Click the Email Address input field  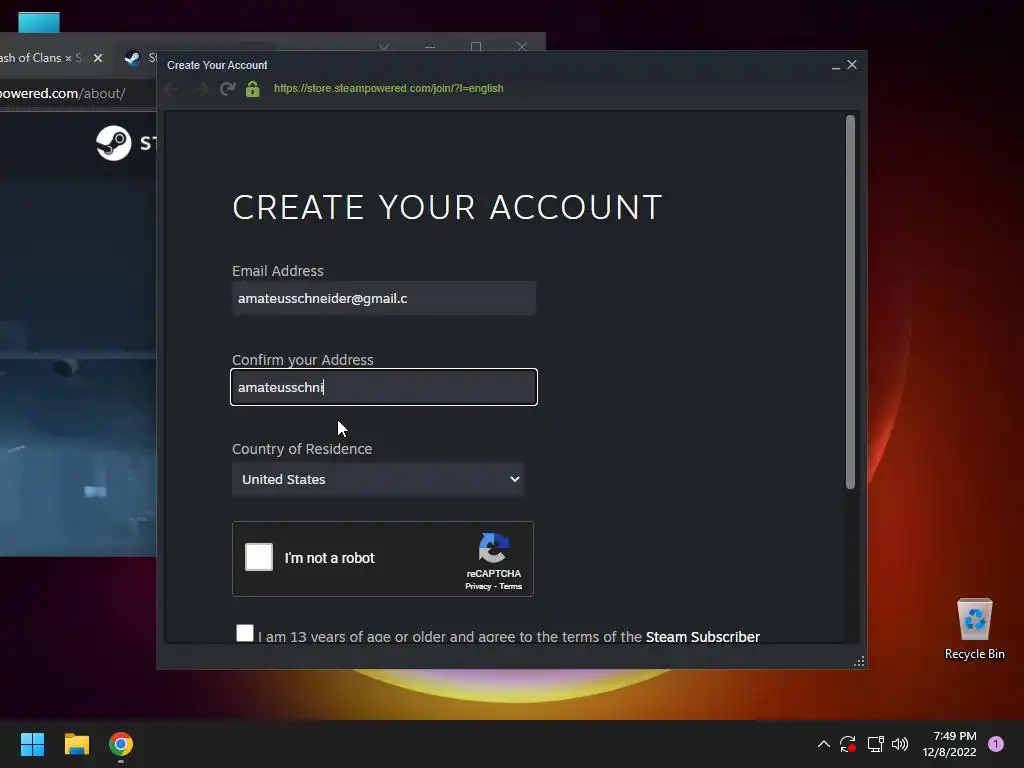tap(384, 298)
